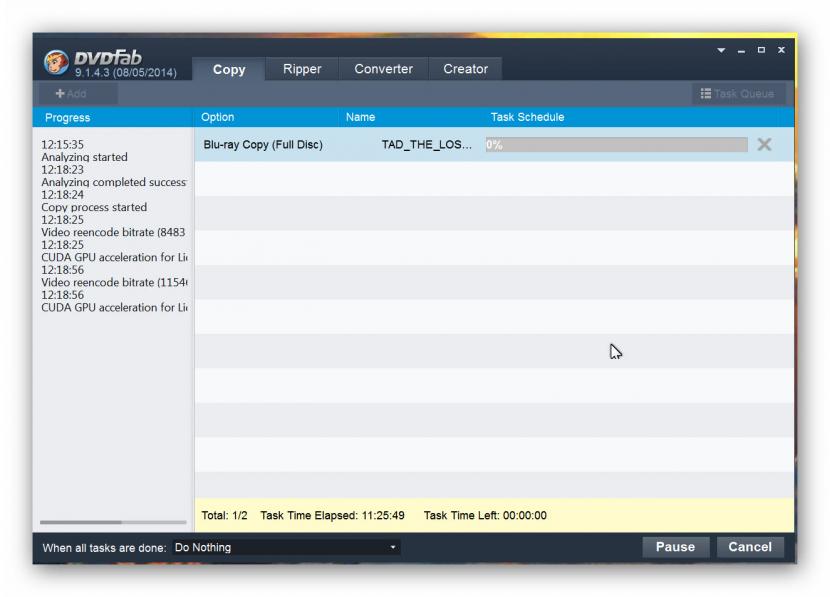The image size is (830, 597).
Task: Open the Creator tab
Action: pyautogui.click(x=465, y=69)
